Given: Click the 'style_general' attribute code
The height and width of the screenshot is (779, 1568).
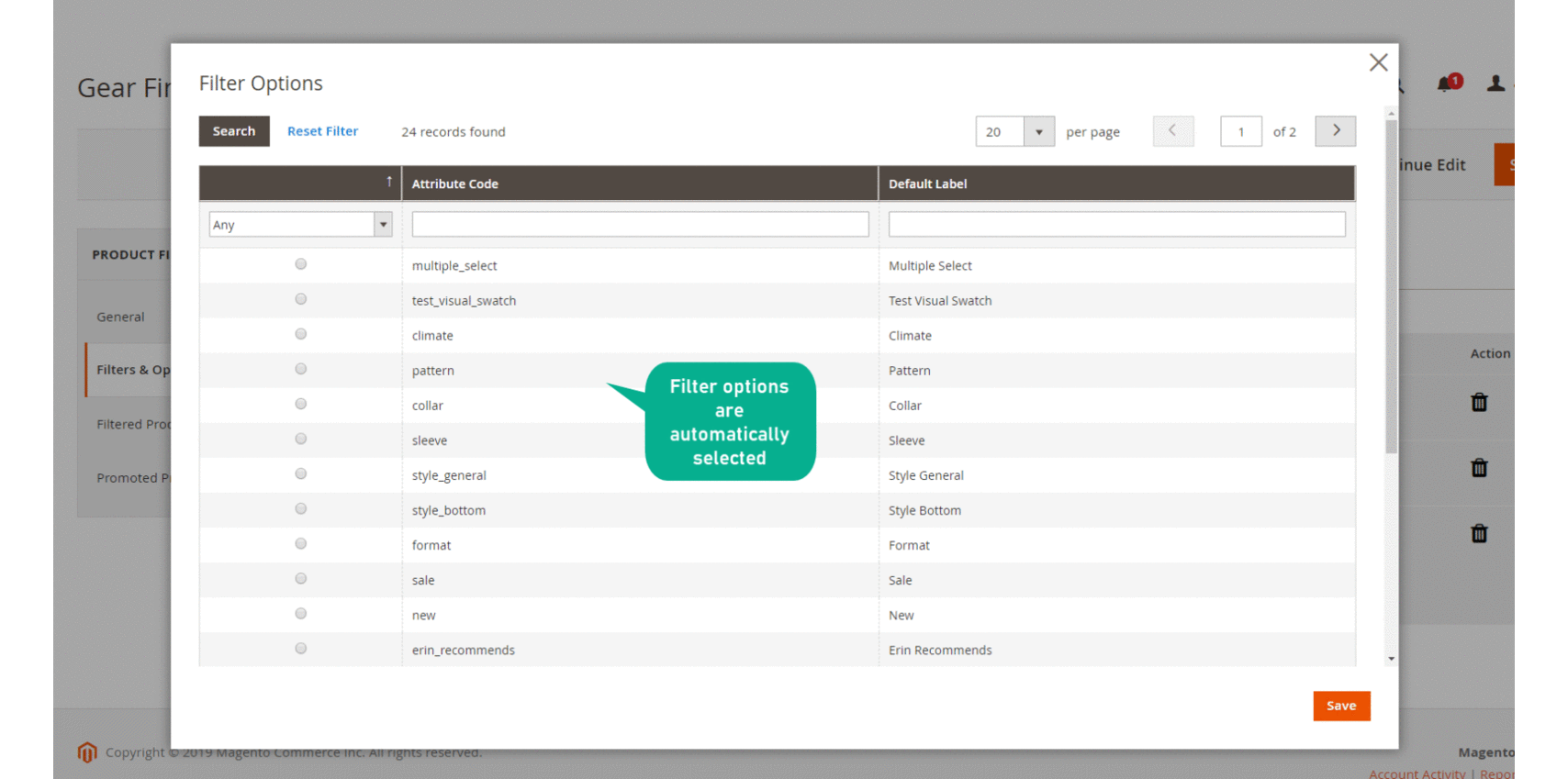Looking at the screenshot, I should (x=449, y=475).
